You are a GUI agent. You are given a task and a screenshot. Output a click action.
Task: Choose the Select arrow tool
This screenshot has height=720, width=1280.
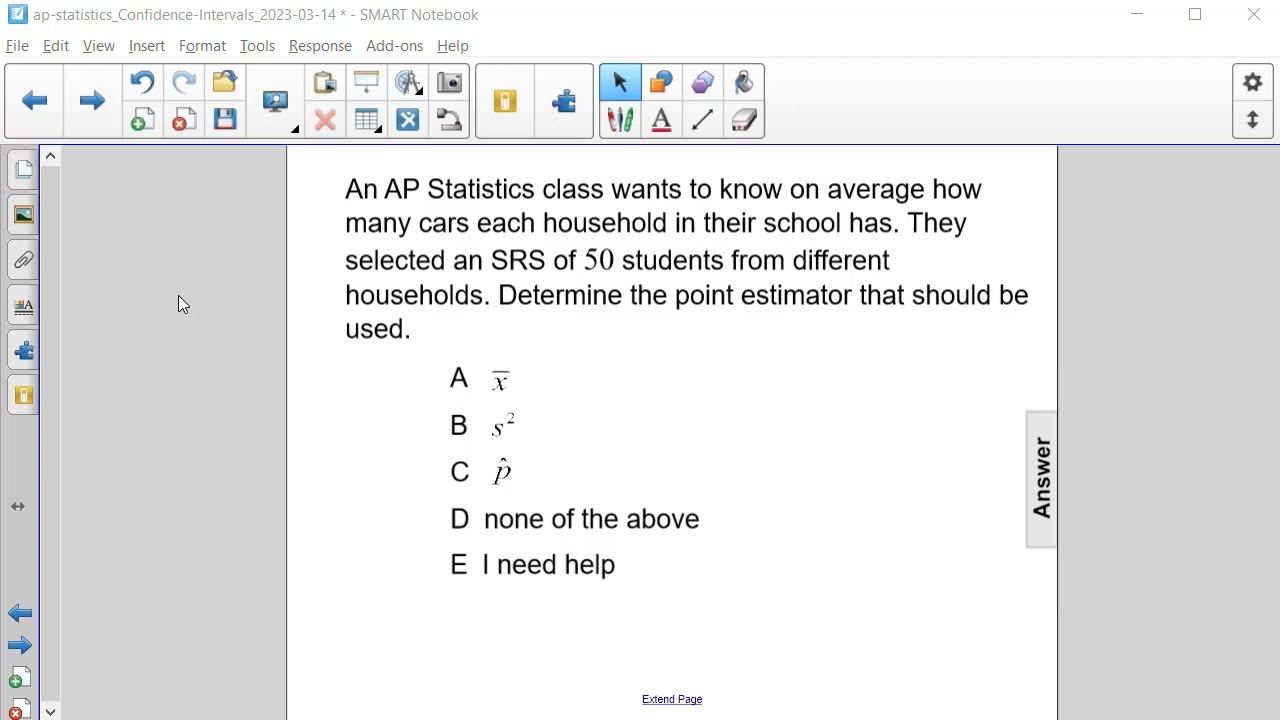click(620, 82)
